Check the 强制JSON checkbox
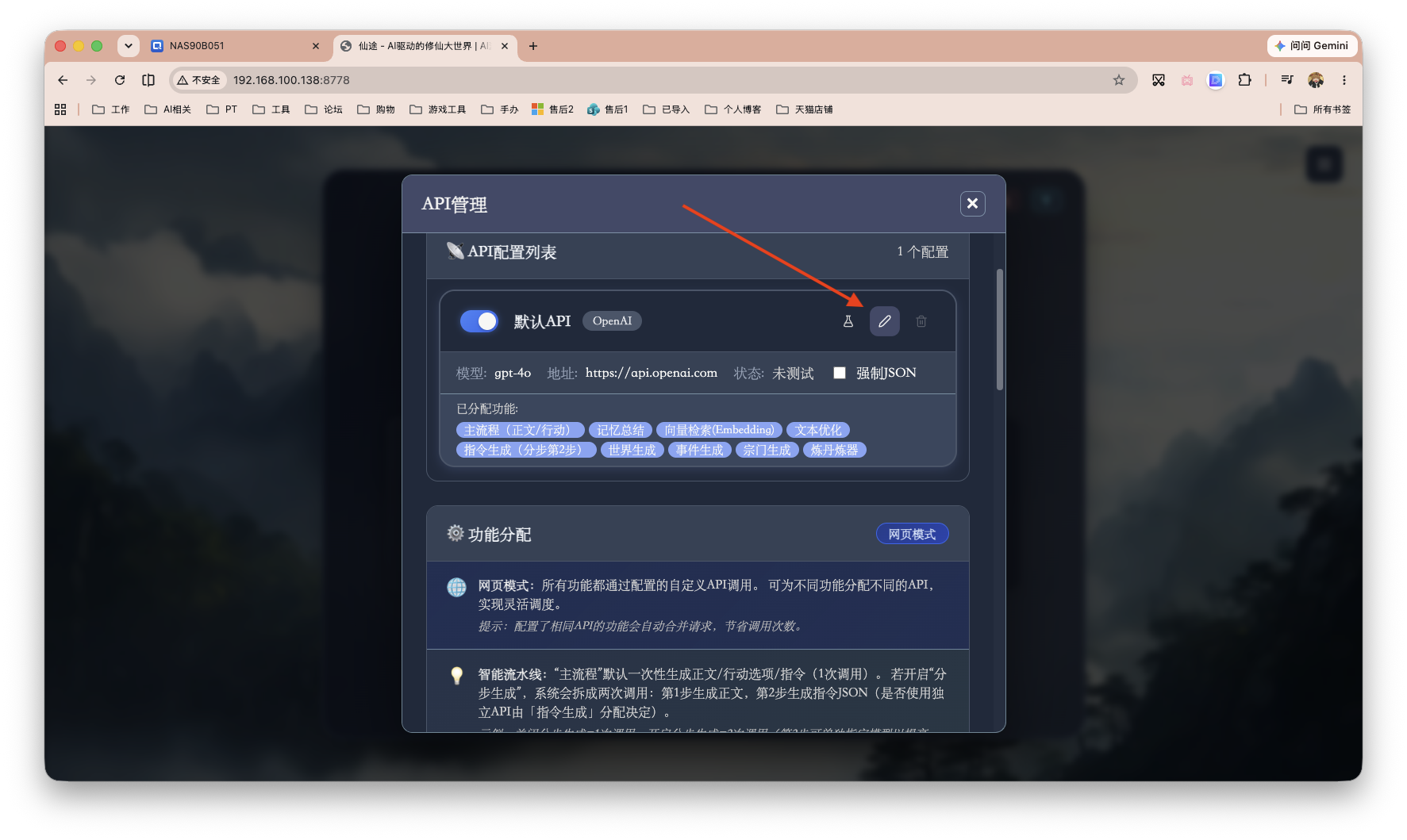 coord(840,373)
